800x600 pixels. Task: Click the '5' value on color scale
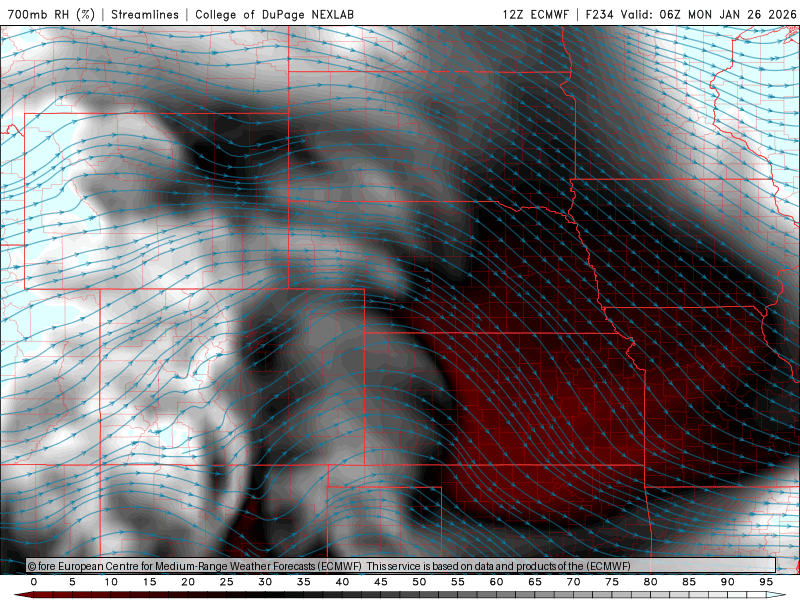click(72, 582)
